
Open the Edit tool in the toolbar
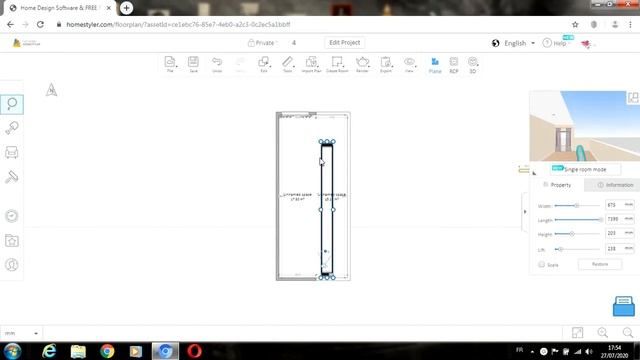click(264, 64)
